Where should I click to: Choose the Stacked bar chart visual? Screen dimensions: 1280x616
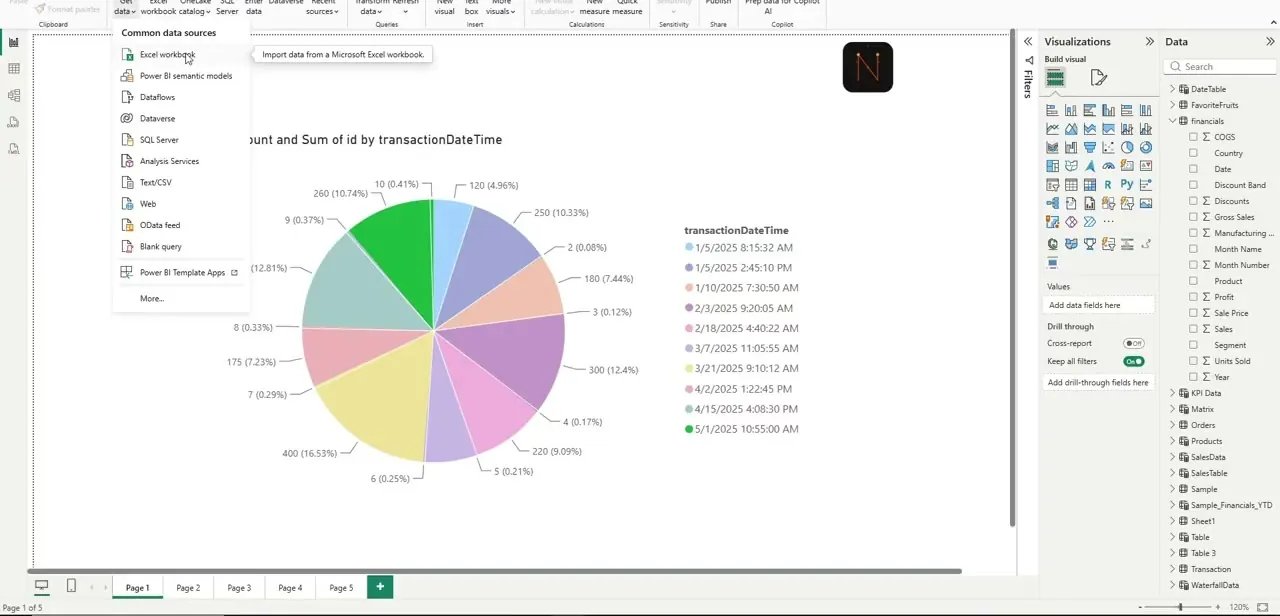point(1052,110)
